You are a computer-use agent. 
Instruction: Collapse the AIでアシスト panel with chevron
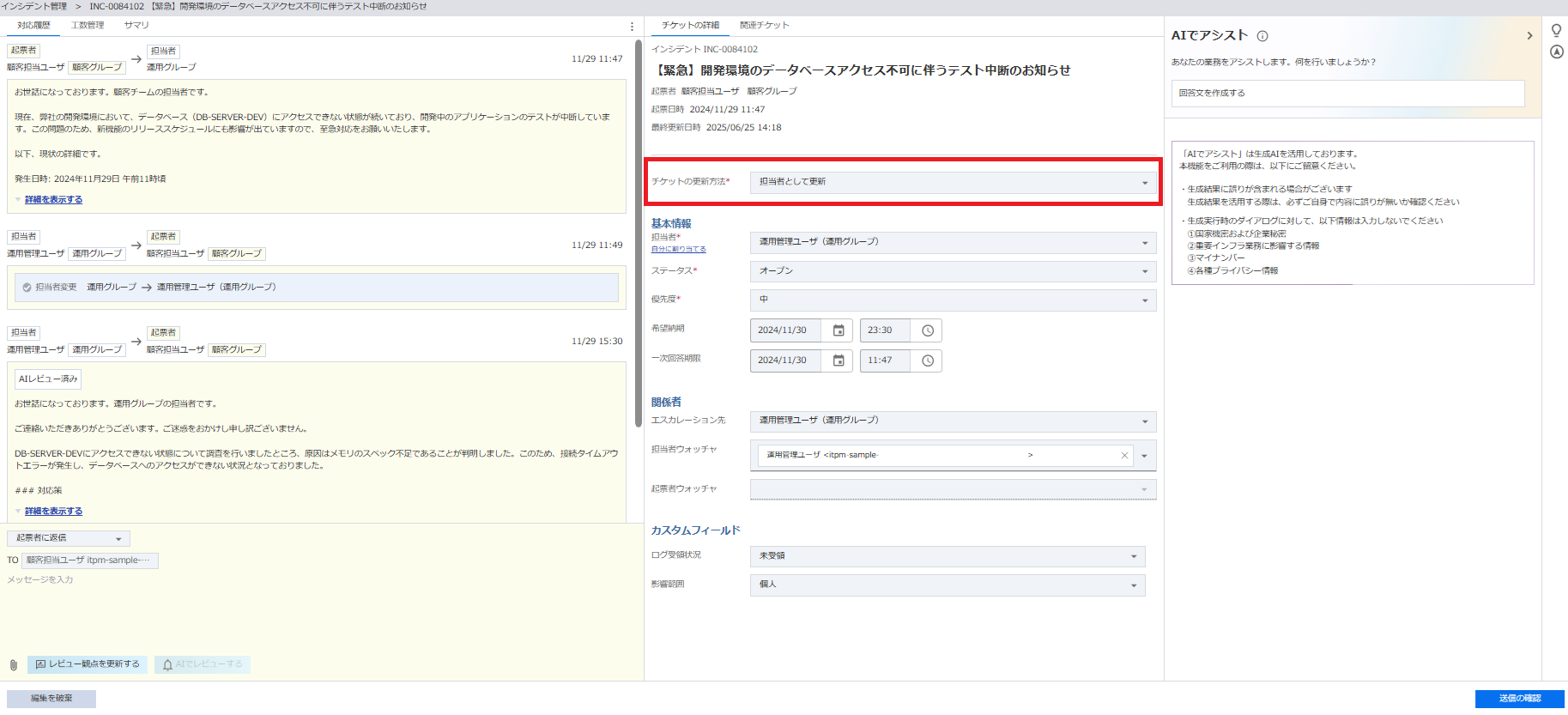(x=1529, y=36)
